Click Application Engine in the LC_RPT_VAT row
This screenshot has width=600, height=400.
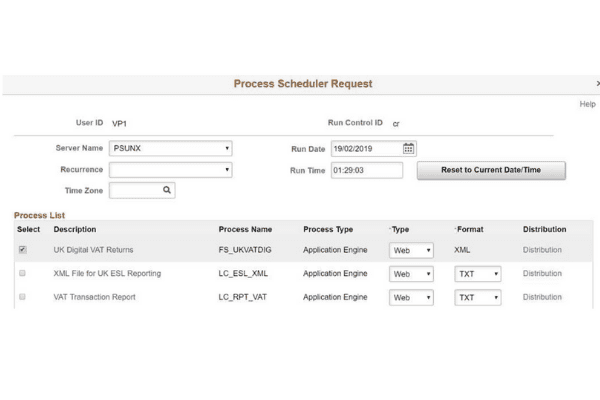(x=335, y=297)
